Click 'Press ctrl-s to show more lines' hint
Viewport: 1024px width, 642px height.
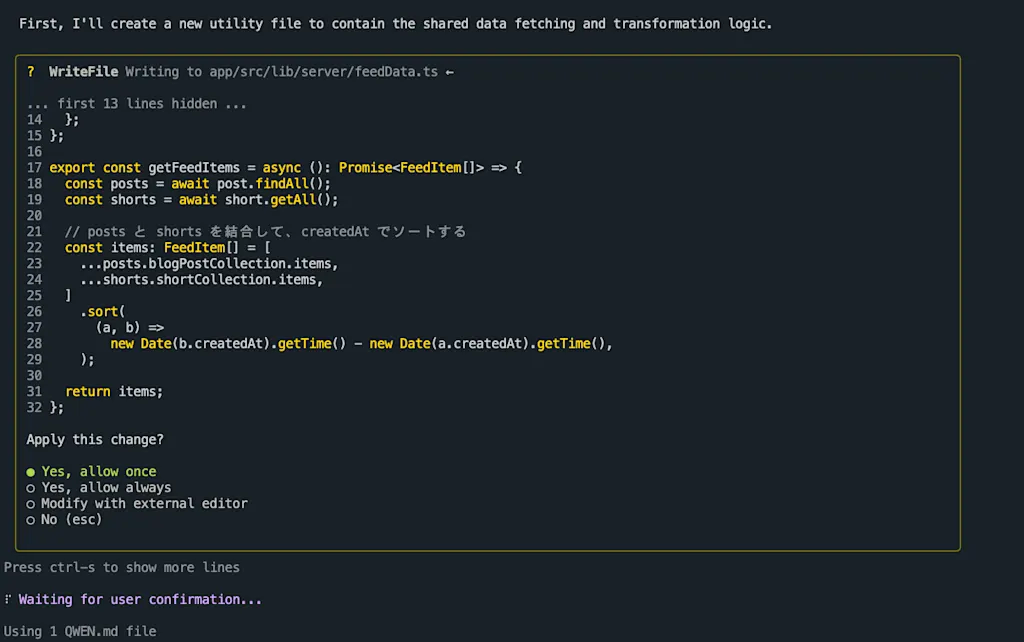(x=121, y=568)
